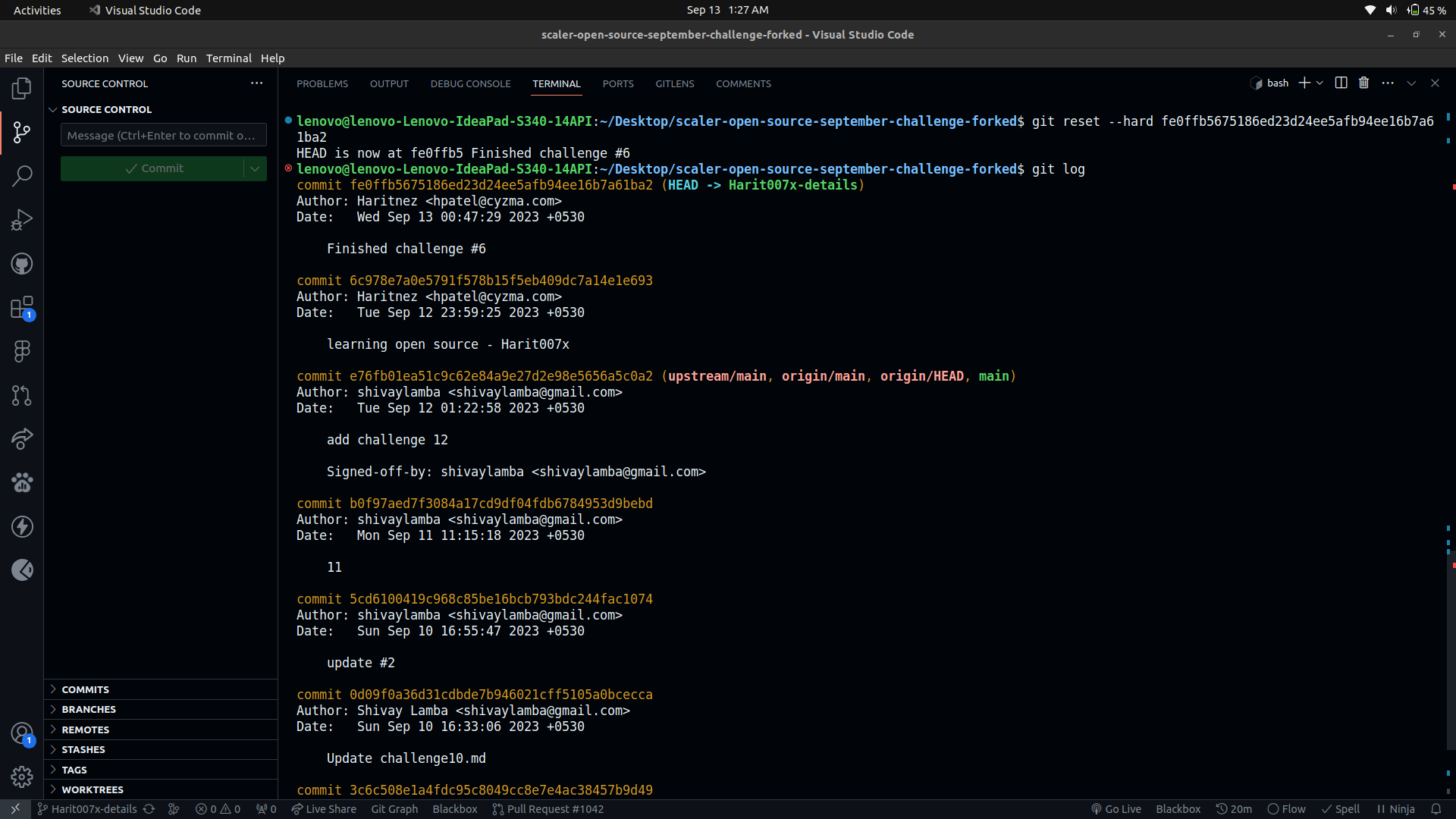Click the 20m time tracker status item

pyautogui.click(x=1234, y=809)
